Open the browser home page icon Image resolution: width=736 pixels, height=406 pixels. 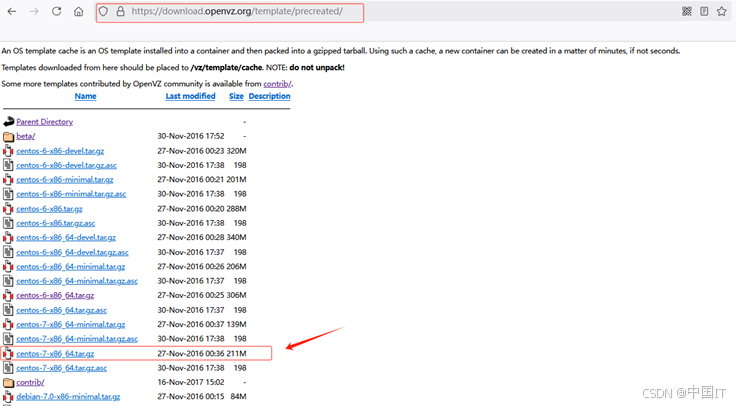(78, 12)
